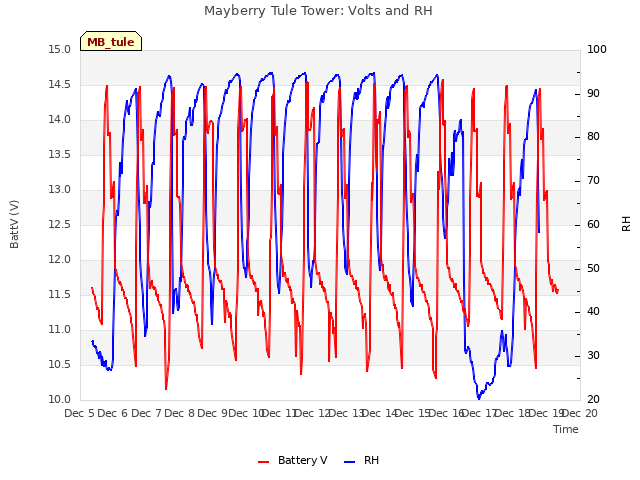Click the 11.5 left axis tick label

[x=60, y=295]
